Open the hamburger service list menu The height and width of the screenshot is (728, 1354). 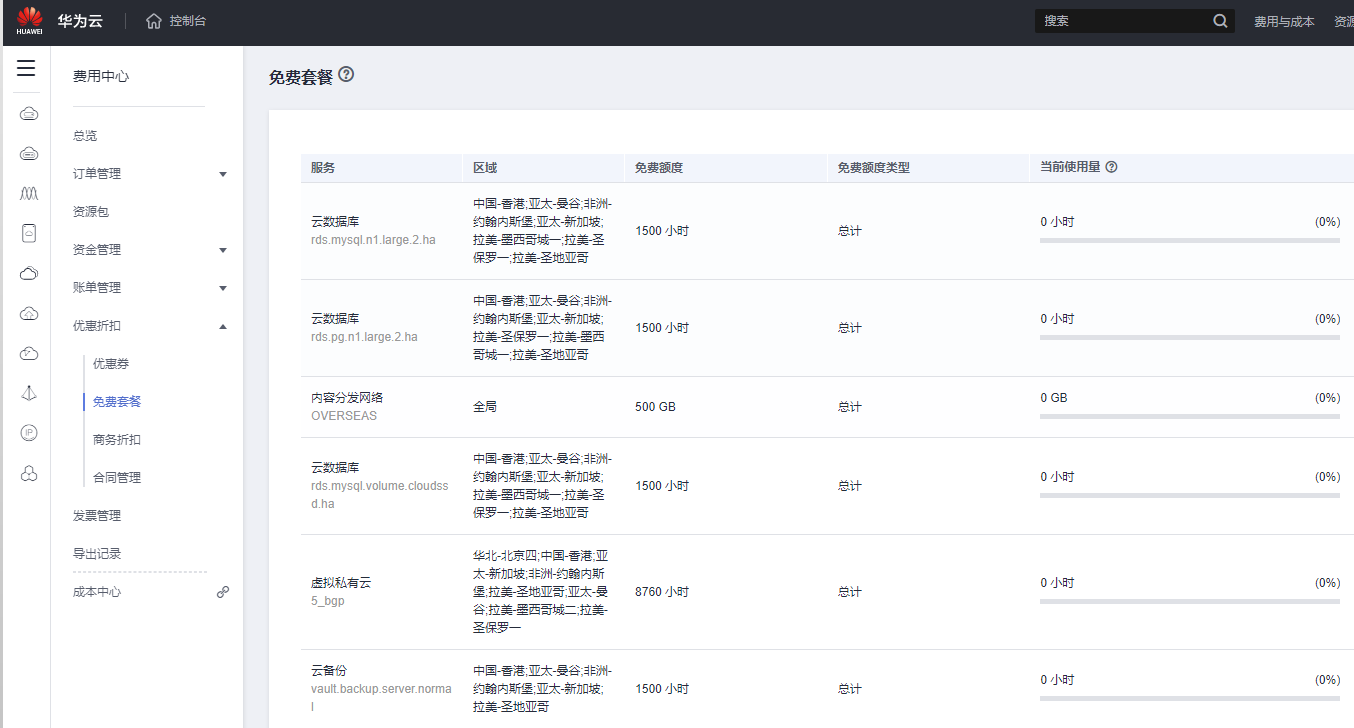click(26, 68)
